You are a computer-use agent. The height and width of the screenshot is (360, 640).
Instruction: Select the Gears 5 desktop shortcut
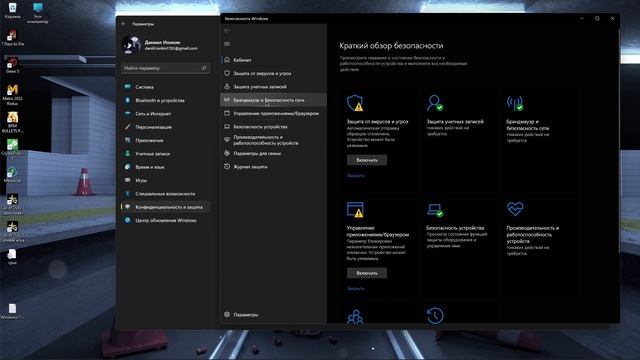(x=12, y=65)
